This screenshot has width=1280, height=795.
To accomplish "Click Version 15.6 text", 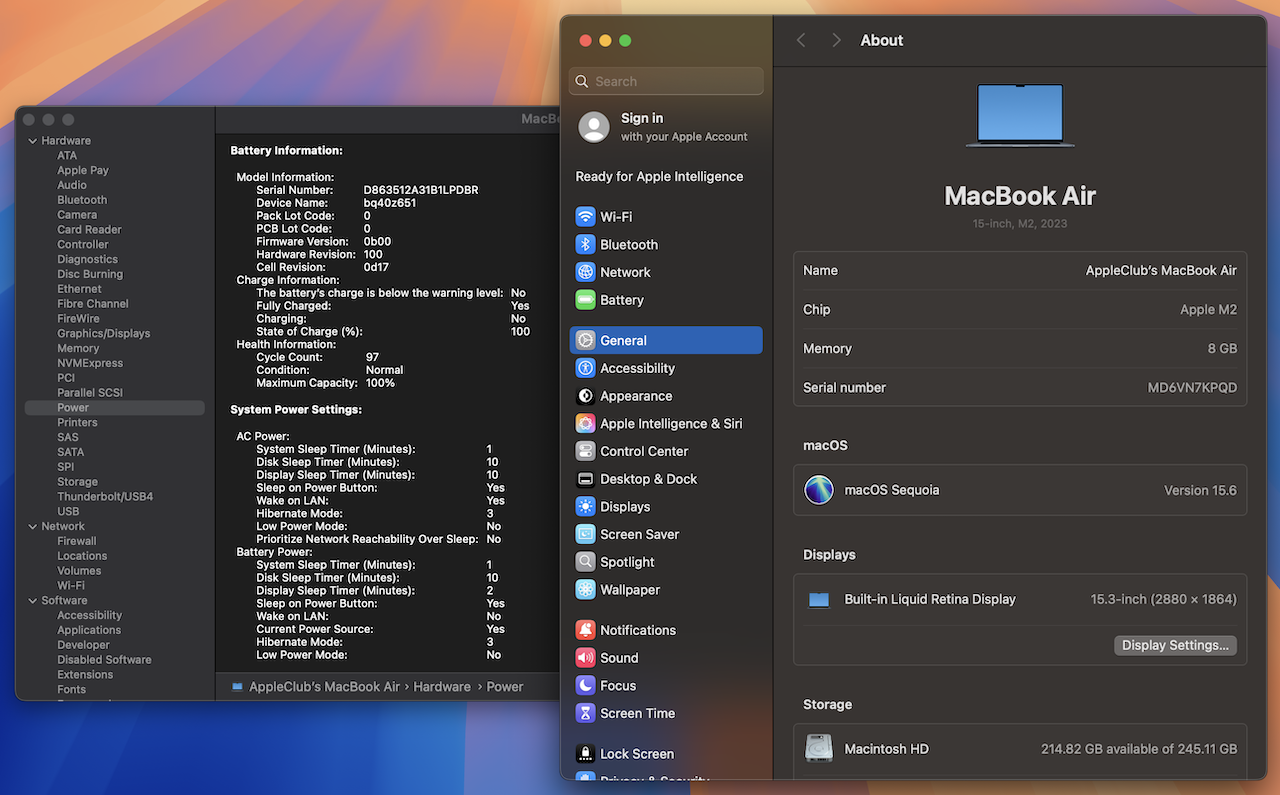I will point(1200,491).
